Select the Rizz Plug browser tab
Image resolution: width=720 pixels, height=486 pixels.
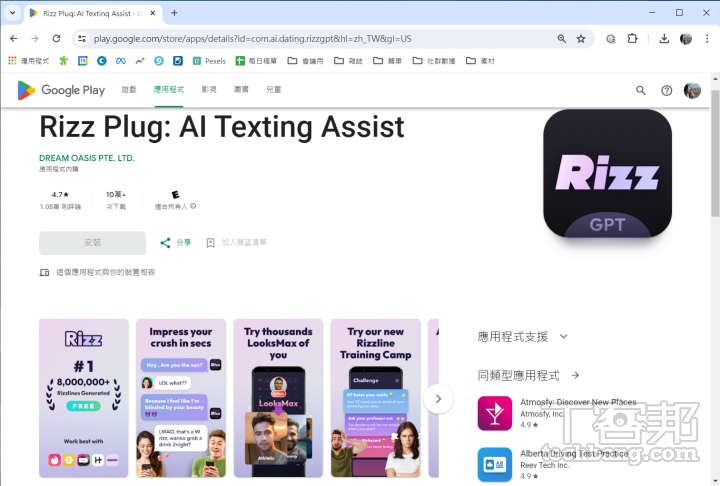click(92, 13)
